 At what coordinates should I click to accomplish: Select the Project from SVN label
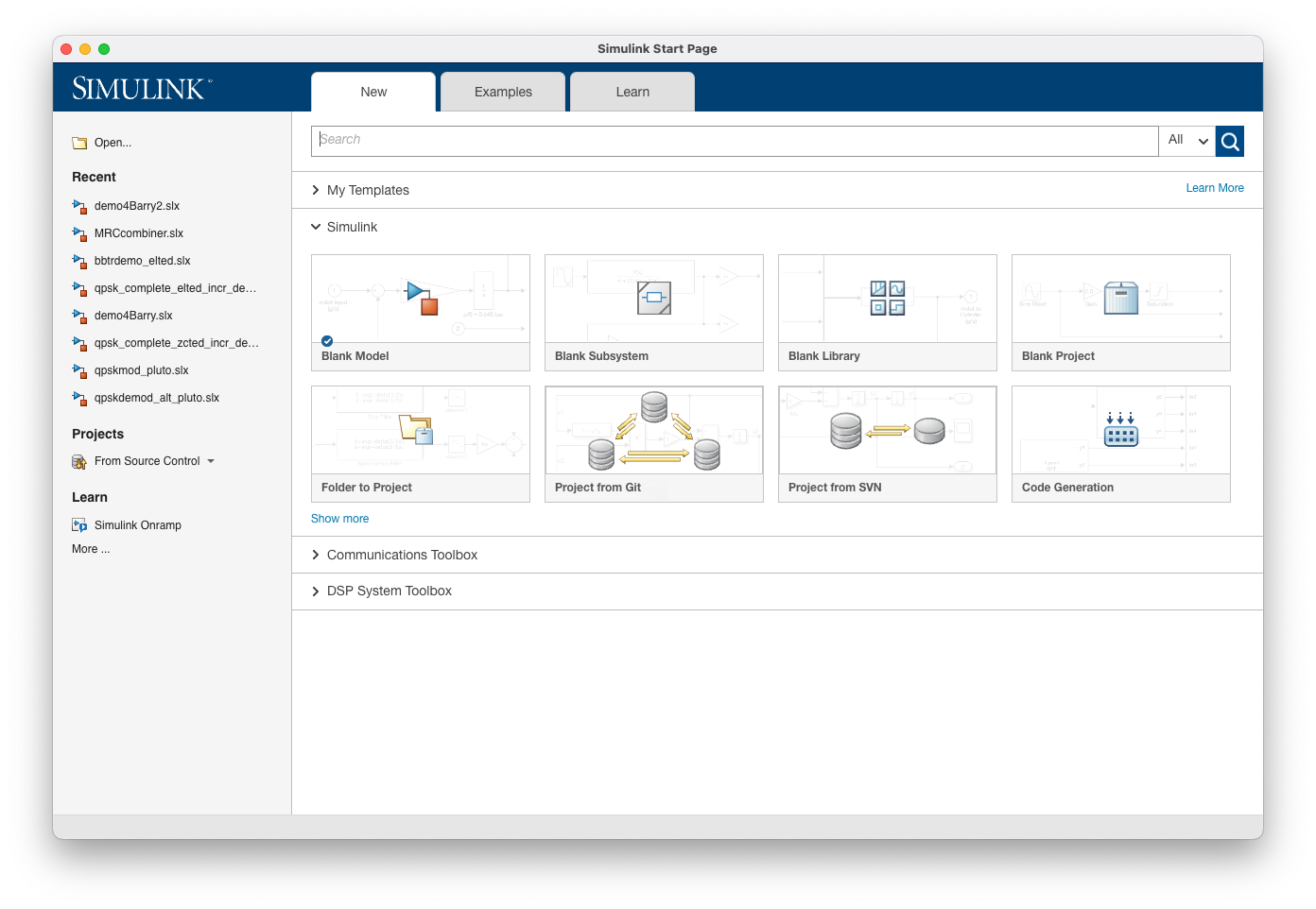(835, 488)
